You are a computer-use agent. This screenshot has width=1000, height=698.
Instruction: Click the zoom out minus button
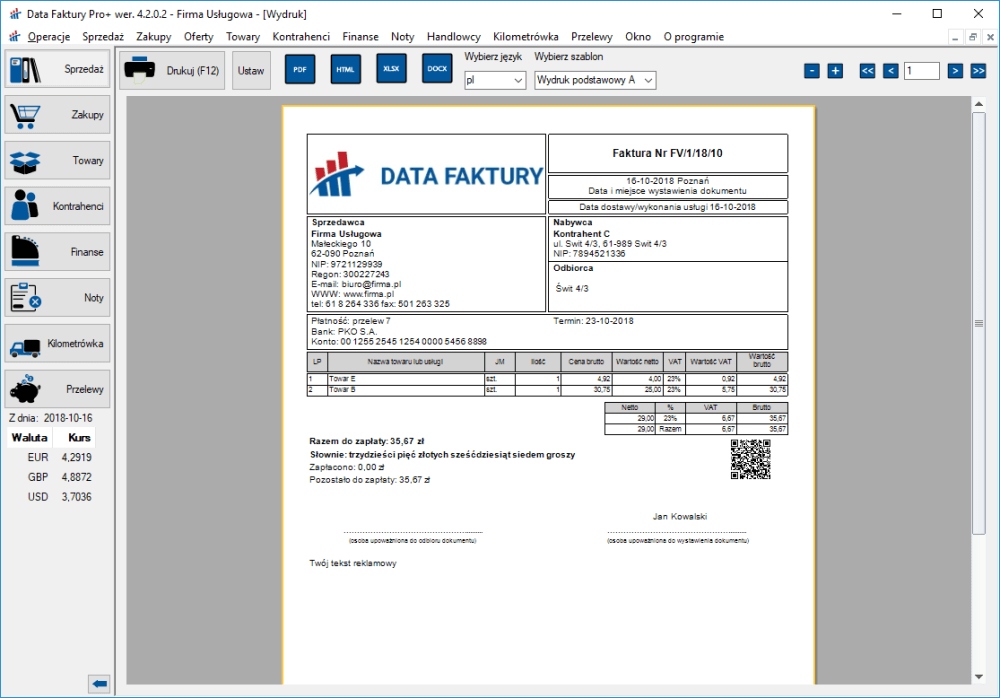(812, 71)
